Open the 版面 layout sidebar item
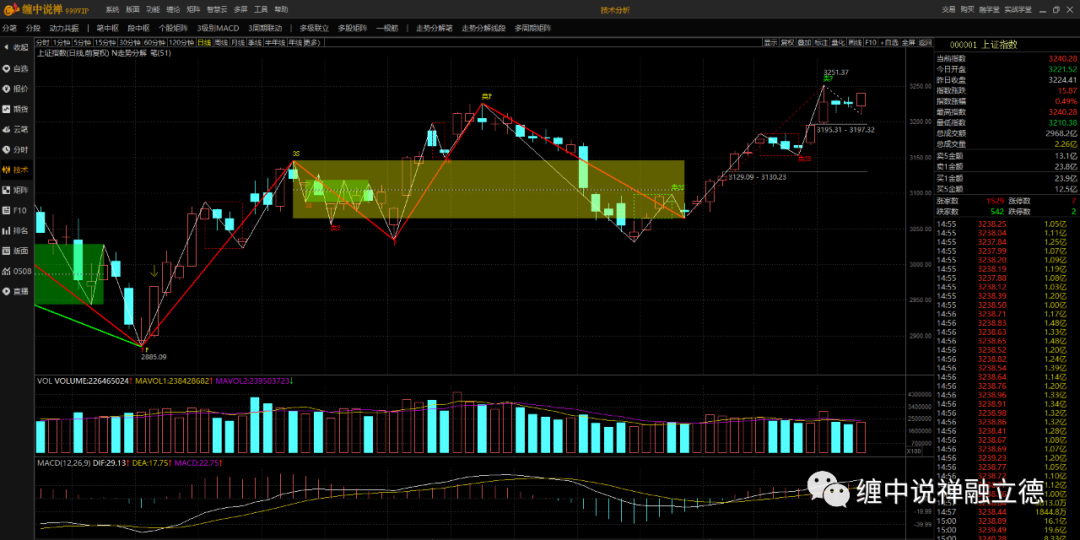The width and height of the screenshot is (1080, 540). pyautogui.click(x=15, y=251)
